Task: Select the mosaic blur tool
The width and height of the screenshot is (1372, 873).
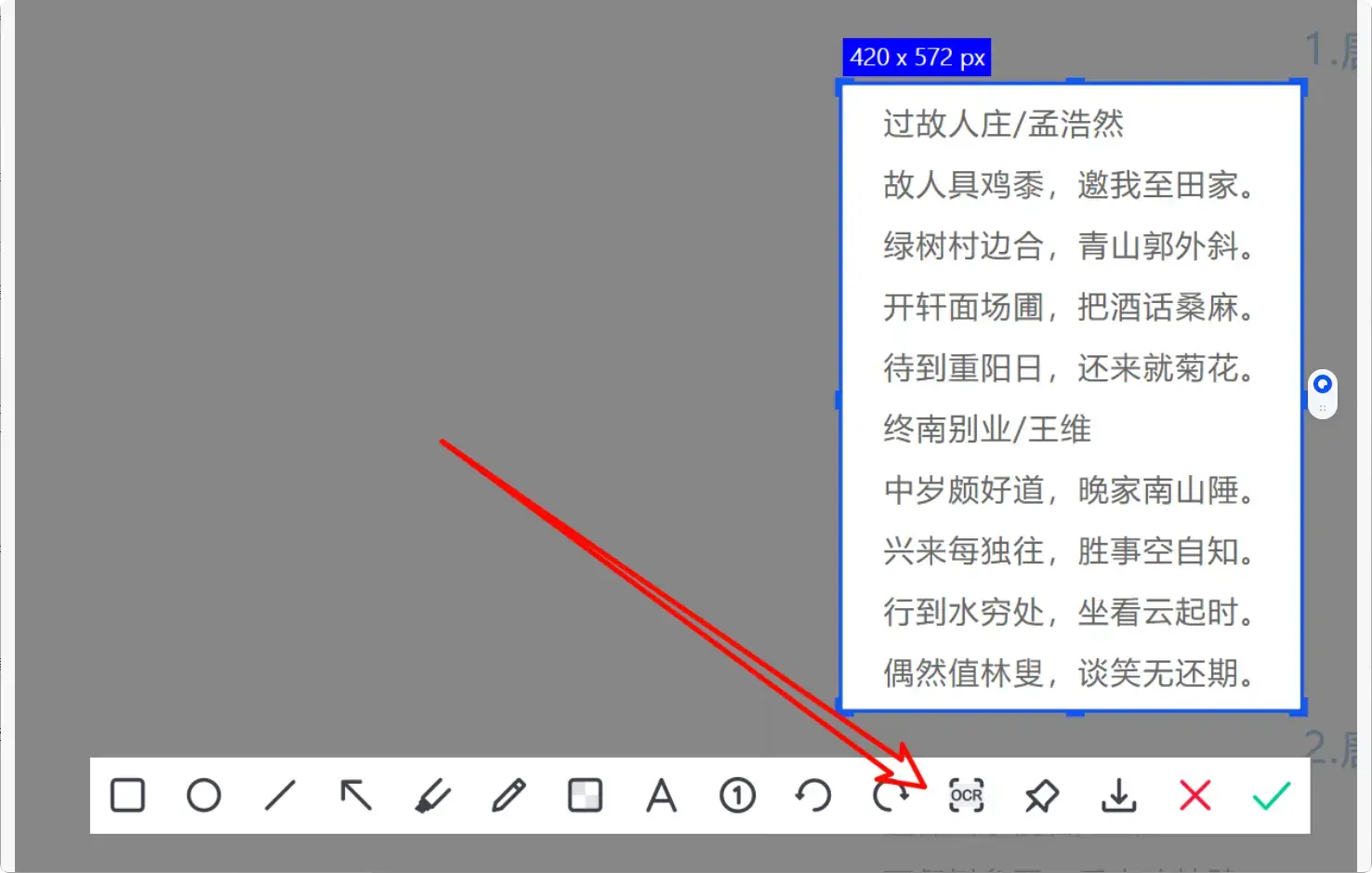Action: [x=585, y=796]
